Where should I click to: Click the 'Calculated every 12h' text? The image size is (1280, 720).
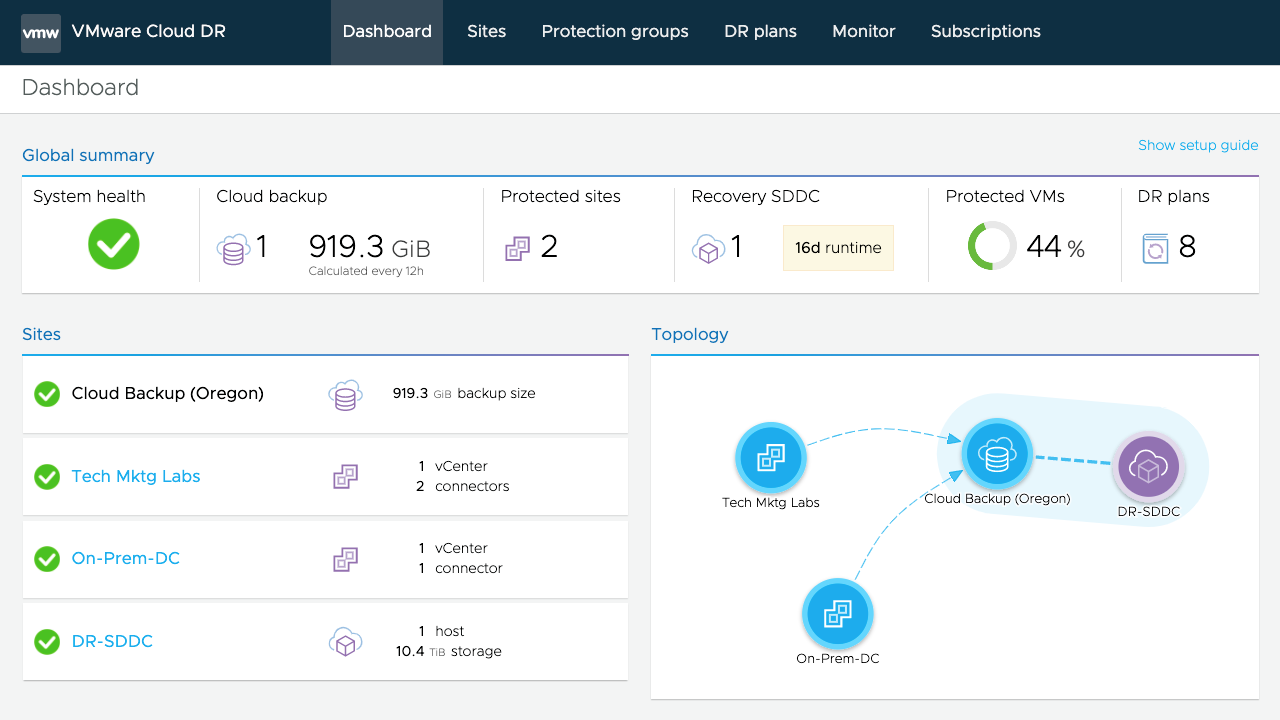point(366,271)
